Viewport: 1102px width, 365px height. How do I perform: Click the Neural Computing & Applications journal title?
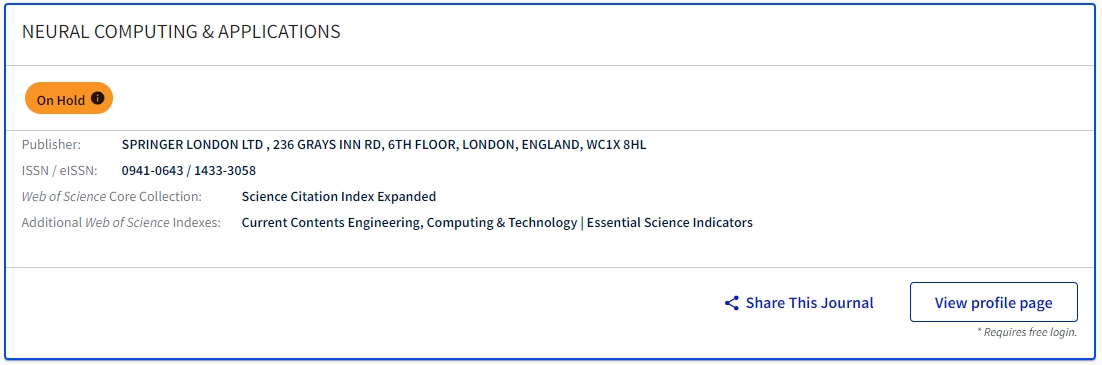point(181,32)
